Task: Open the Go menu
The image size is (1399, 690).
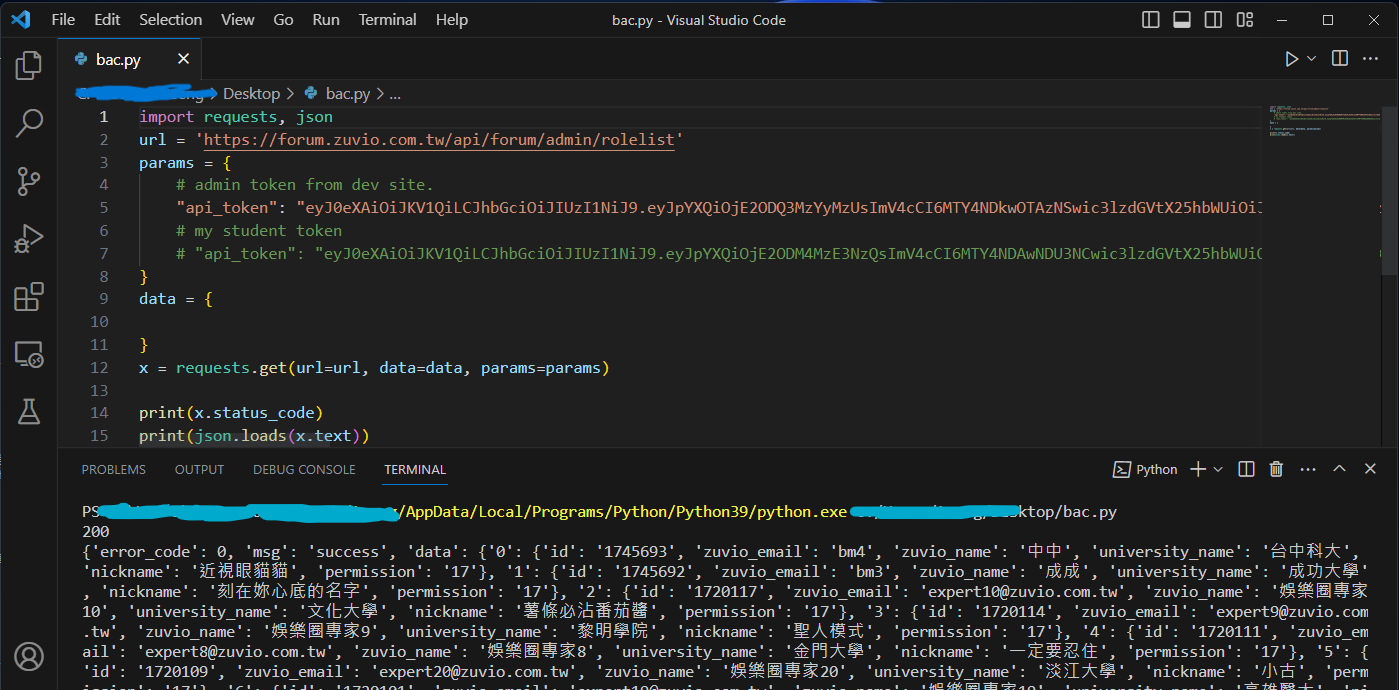Action: coord(283,20)
